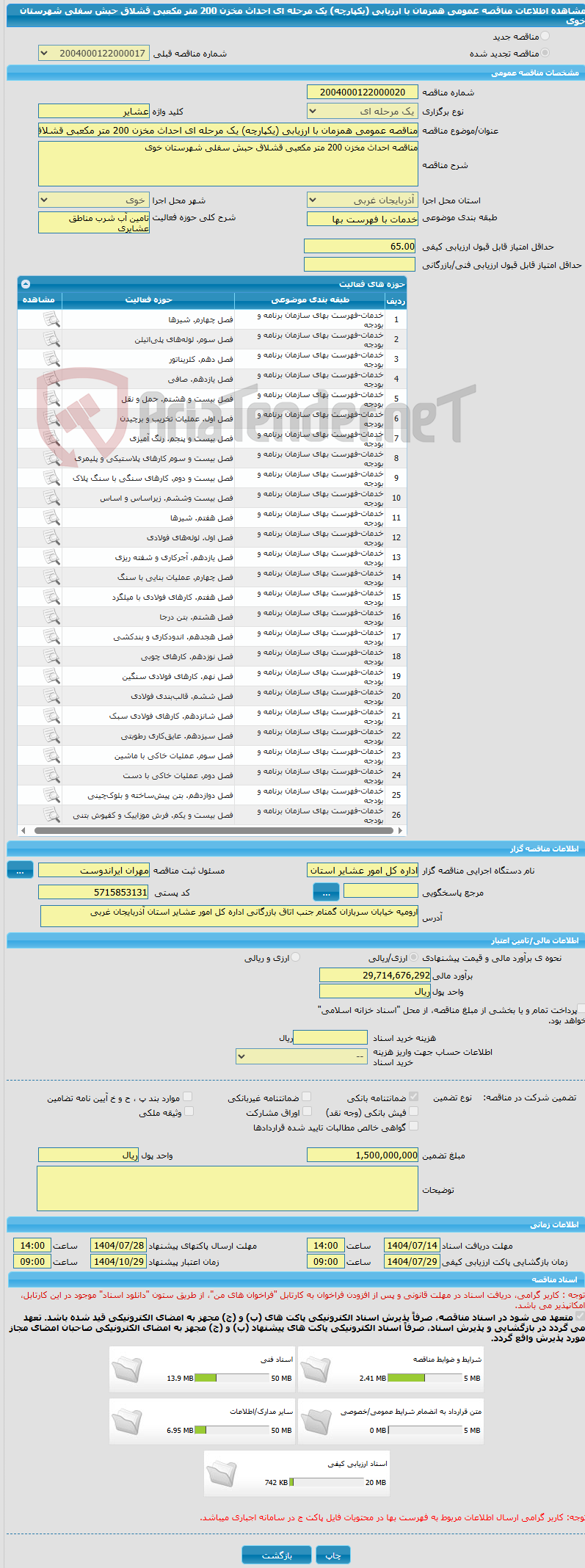Open view icon for activity row 26

click(x=51, y=815)
